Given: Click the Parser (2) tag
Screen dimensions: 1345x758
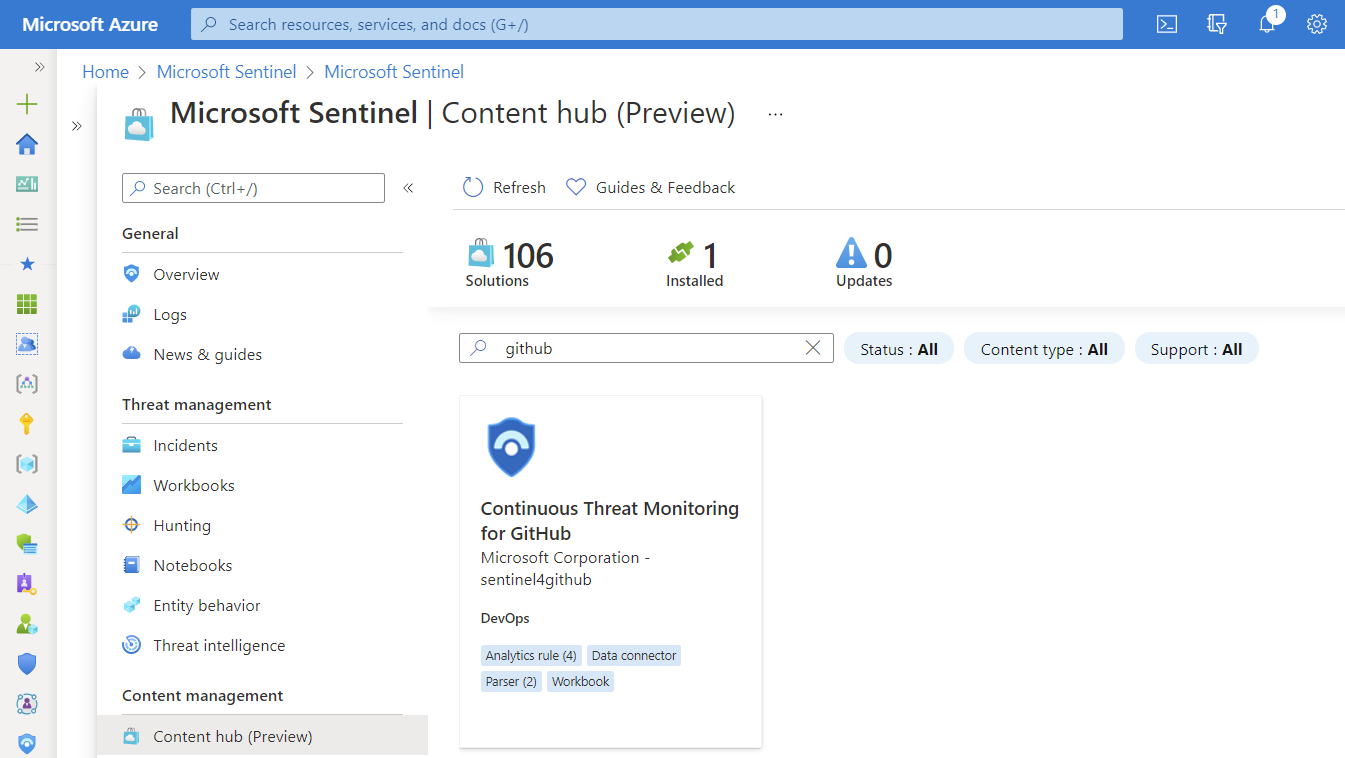Looking at the screenshot, I should 511,682.
